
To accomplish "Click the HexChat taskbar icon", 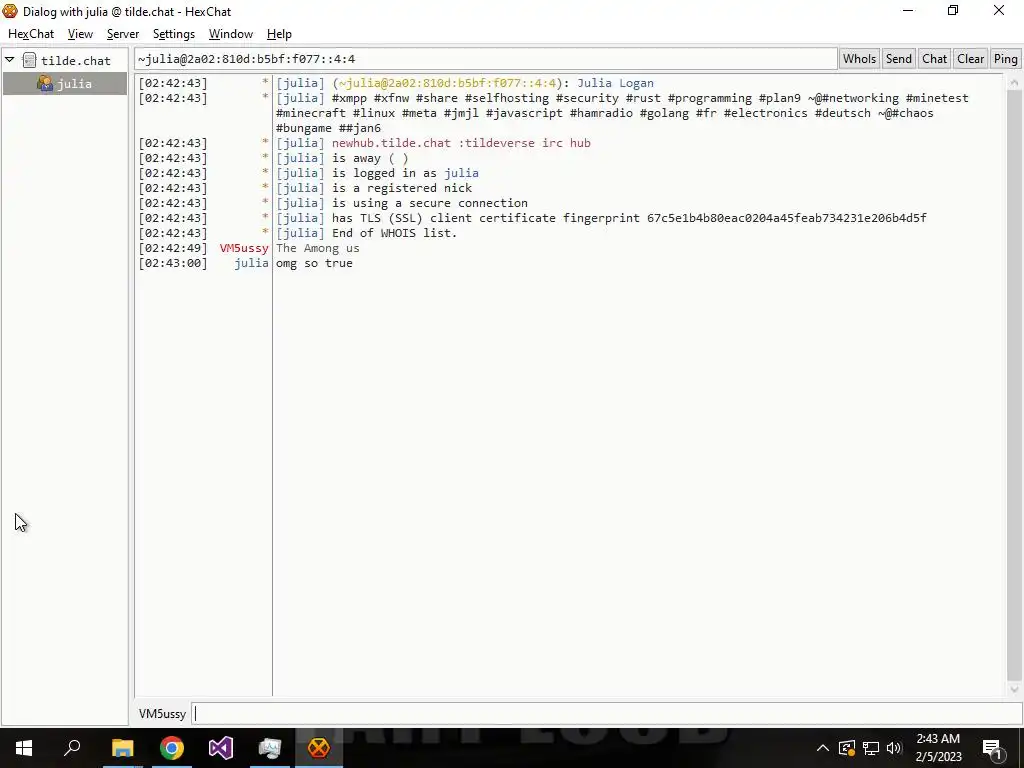I will click(319, 748).
